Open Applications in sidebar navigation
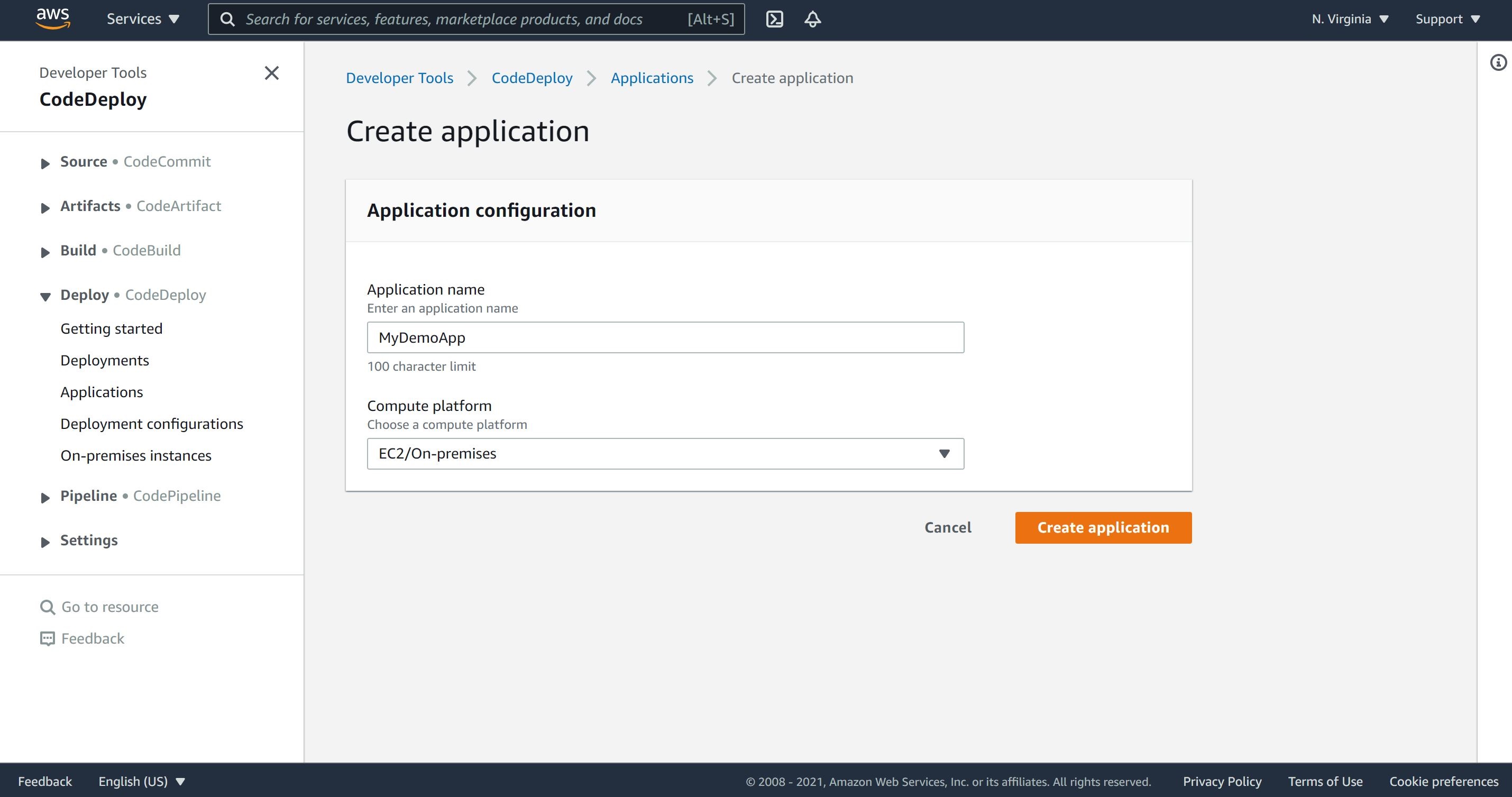Screen dimensions: 1512x797 pyautogui.click(x=102, y=392)
